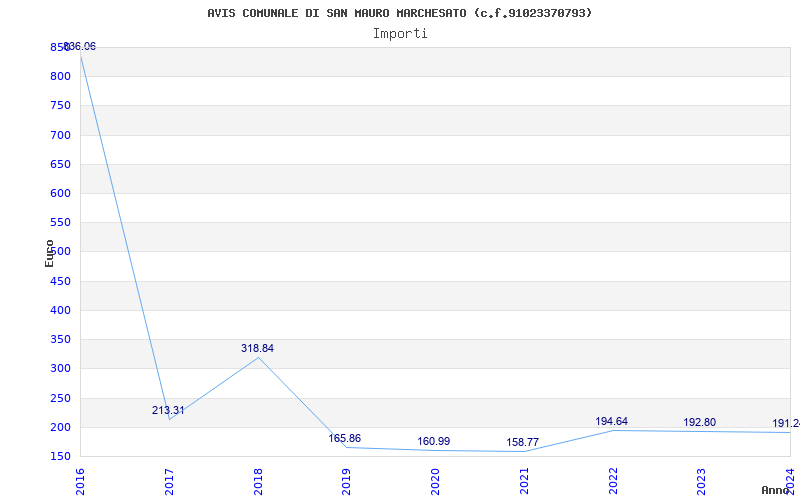Click the y-axis value 800
The image size is (800, 500).
tap(60, 77)
